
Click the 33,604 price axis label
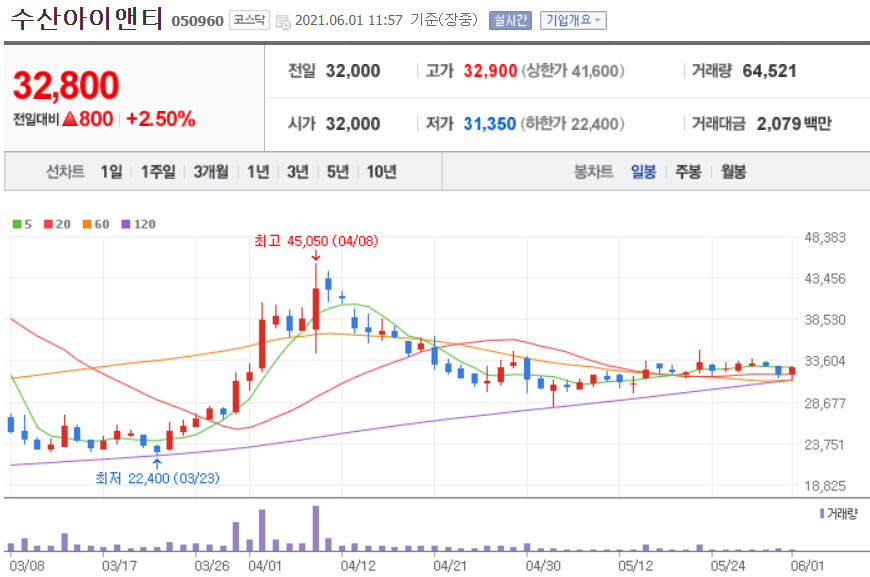pos(825,361)
